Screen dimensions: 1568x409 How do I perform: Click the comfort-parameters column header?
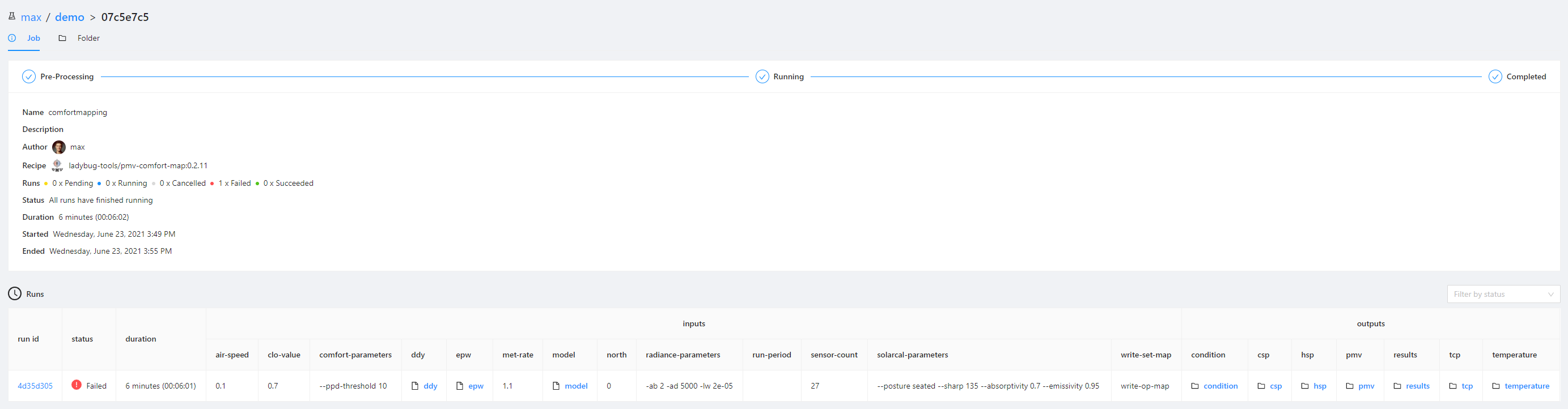pos(355,355)
